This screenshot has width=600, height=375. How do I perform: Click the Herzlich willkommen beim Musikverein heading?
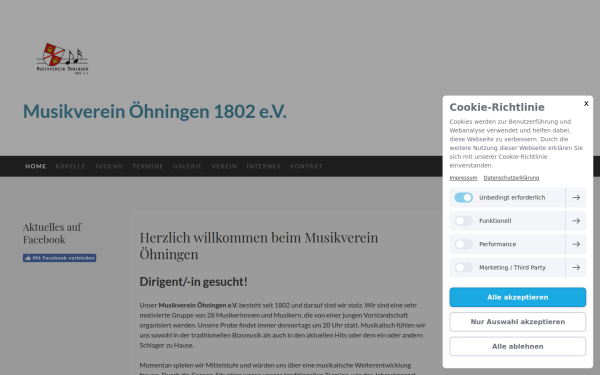click(x=259, y=246)
